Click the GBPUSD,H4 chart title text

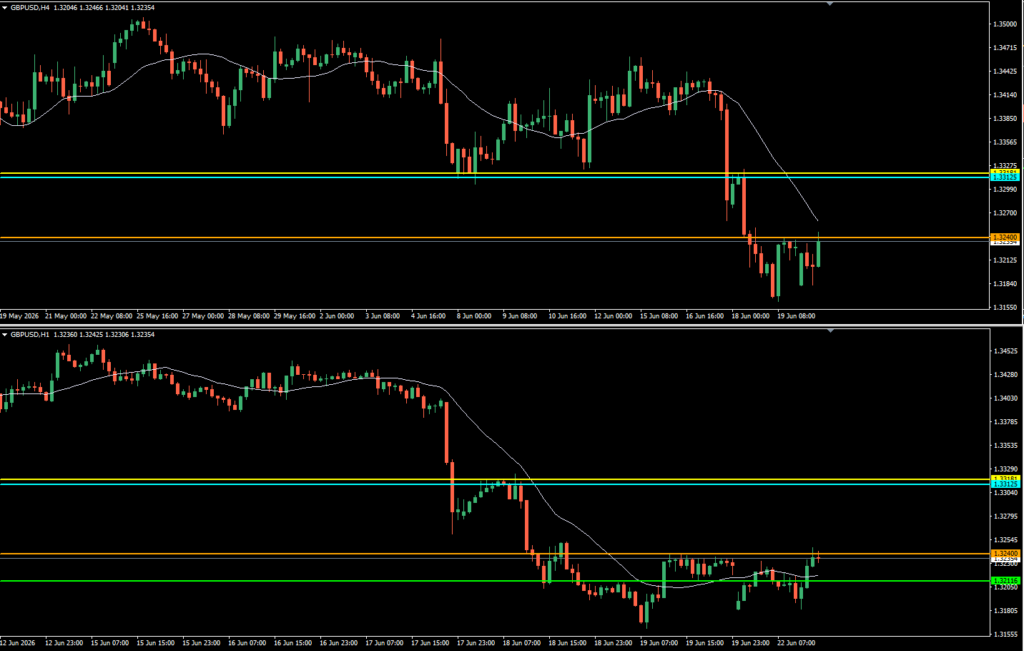coord(30,7)
